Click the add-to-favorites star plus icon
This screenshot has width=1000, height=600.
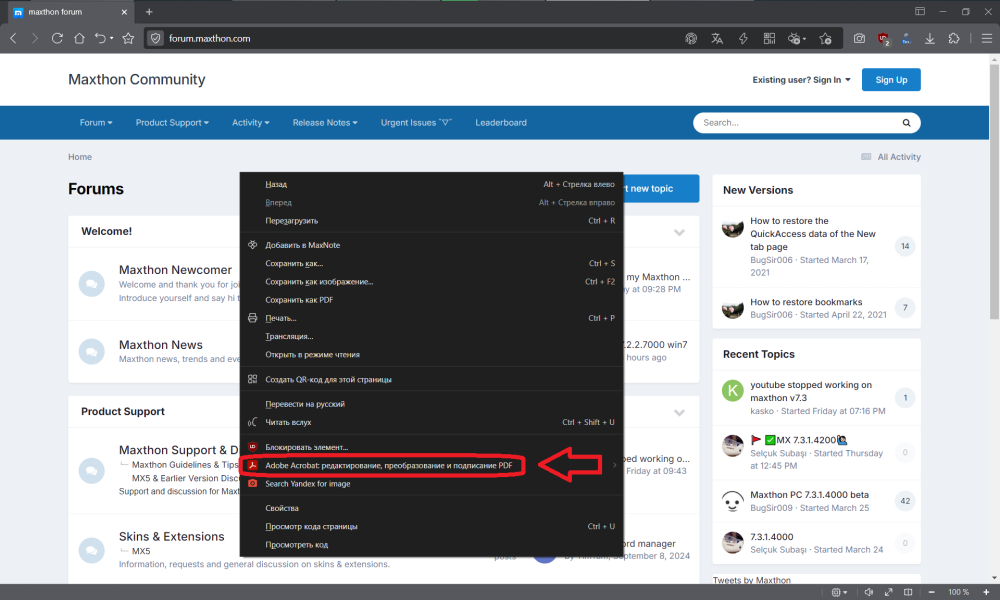point(825,38)
